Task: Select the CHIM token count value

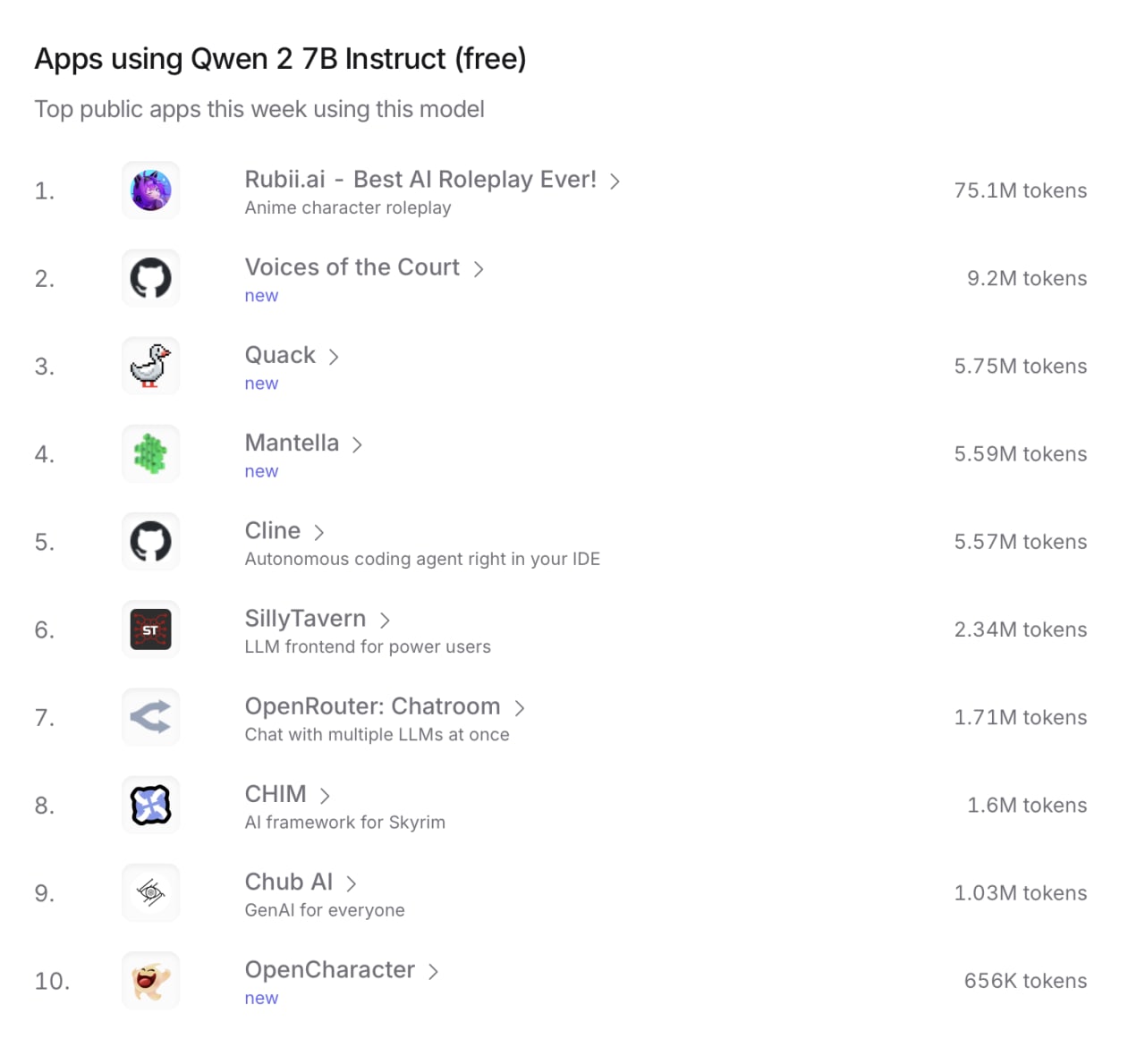Action: coord(1026,805)
